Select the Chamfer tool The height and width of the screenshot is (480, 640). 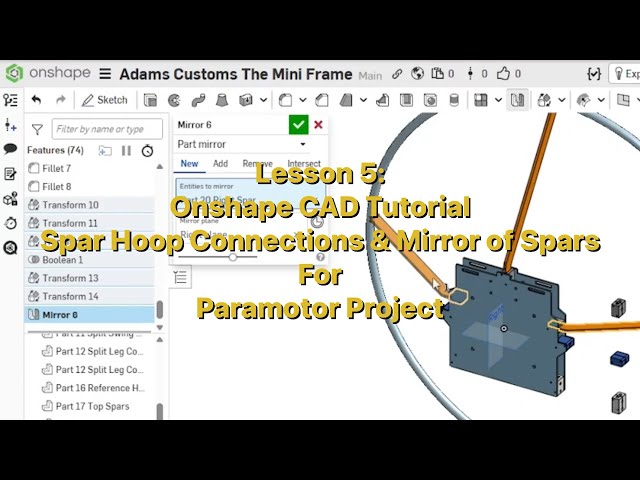click(x=322, y=100)
